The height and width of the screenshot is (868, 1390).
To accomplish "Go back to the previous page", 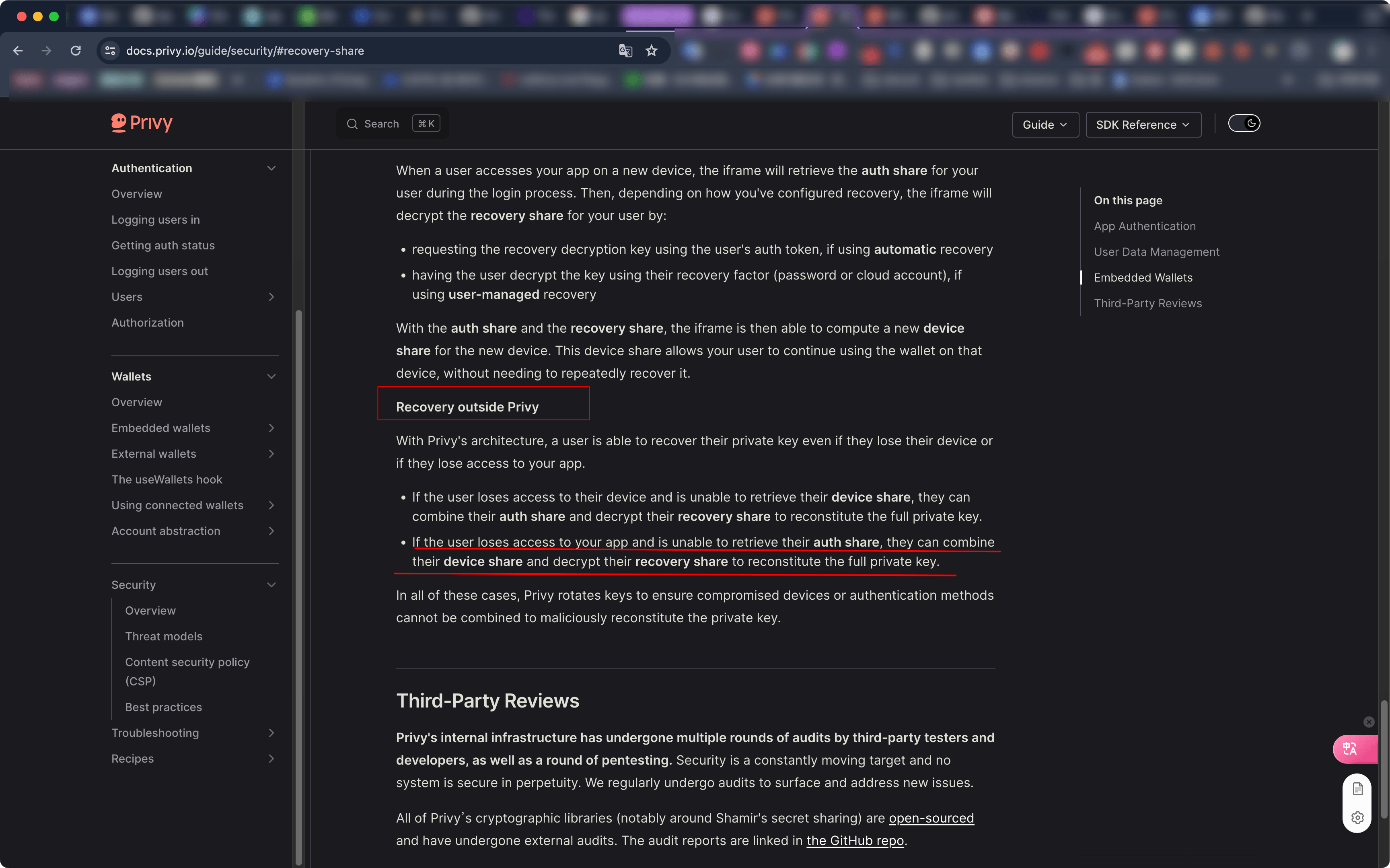I will pyautogui.click(x=18, y=51).
